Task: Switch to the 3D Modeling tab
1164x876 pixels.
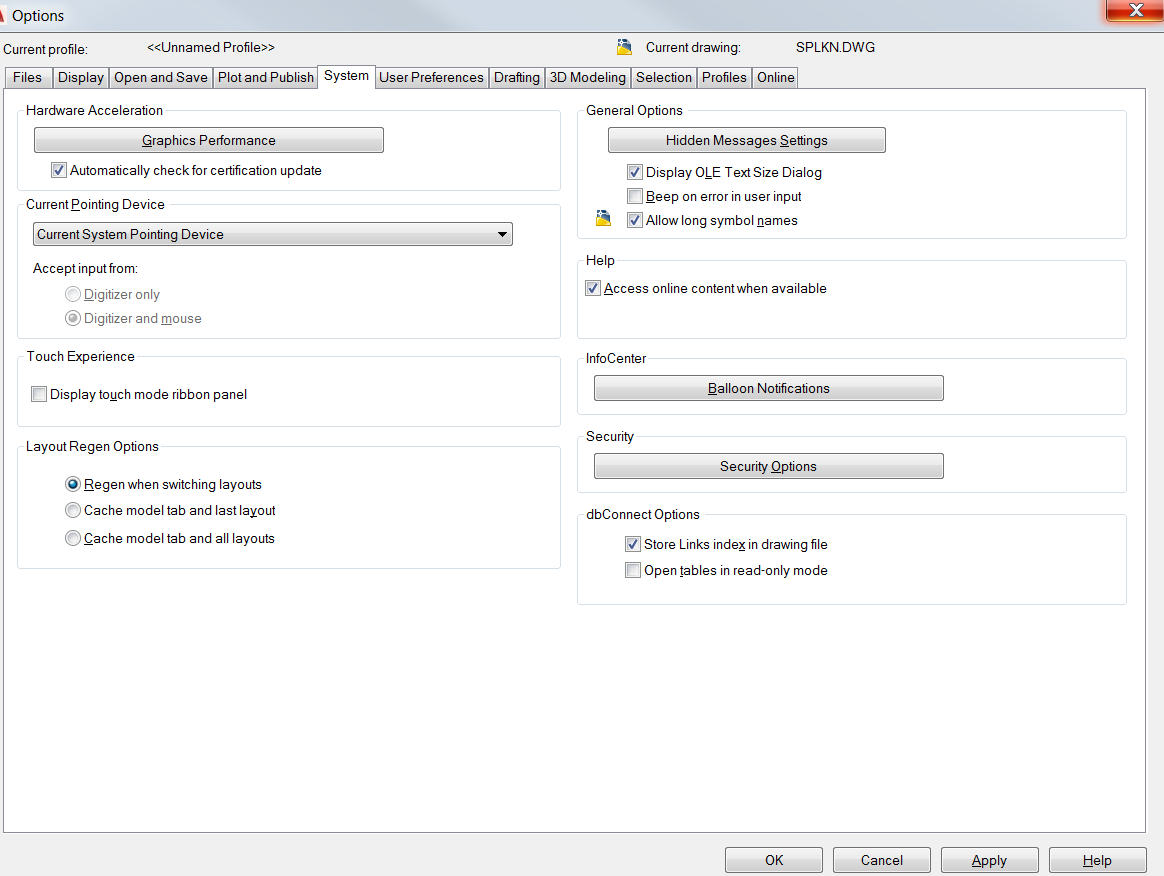Action: point(587,77)
